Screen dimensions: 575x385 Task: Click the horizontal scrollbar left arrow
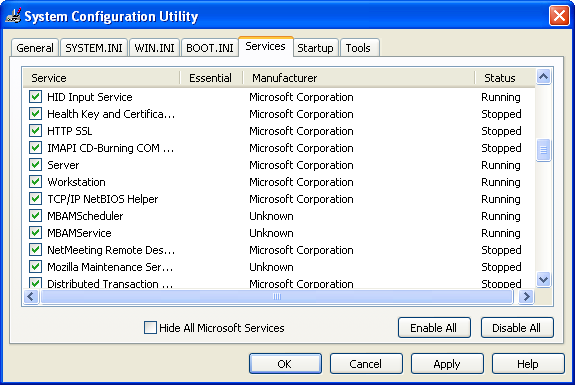pyautogui.click(x=31, y=296)
